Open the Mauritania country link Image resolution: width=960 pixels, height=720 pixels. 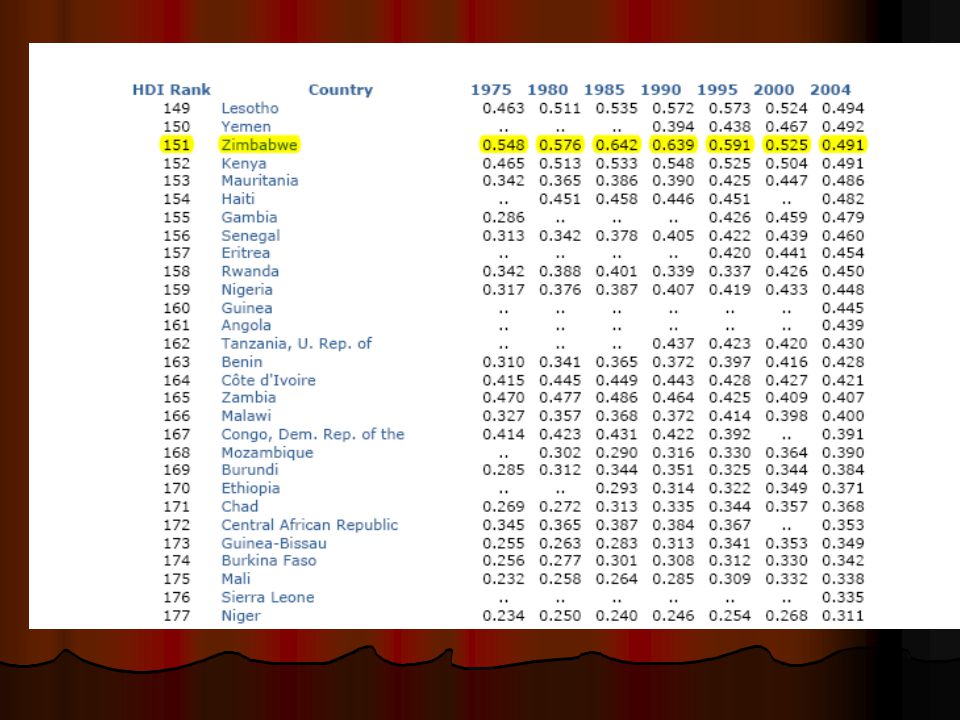260,181
